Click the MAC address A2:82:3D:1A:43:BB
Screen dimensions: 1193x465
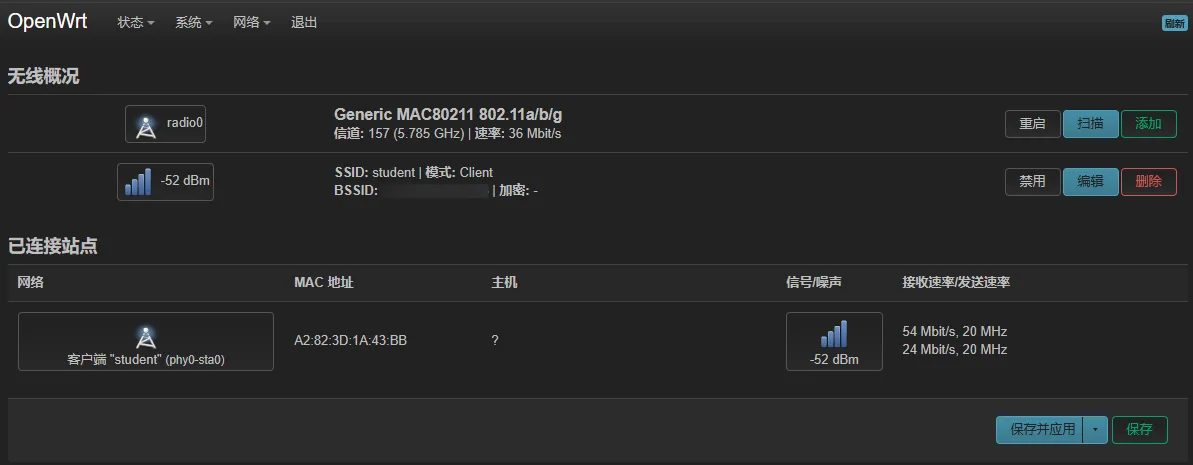point(351,340)
